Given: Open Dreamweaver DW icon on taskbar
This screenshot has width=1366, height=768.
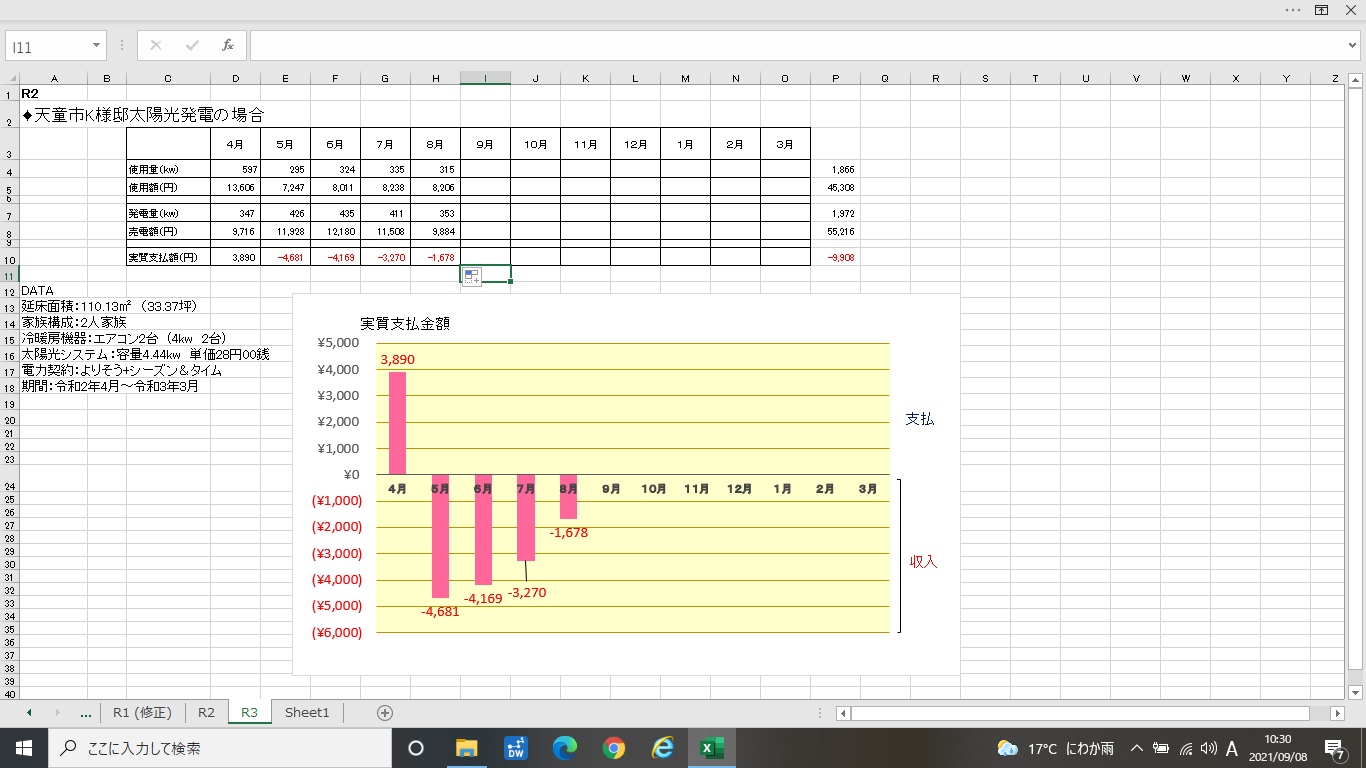Looking at the screenshot, I should pos(516,748).
